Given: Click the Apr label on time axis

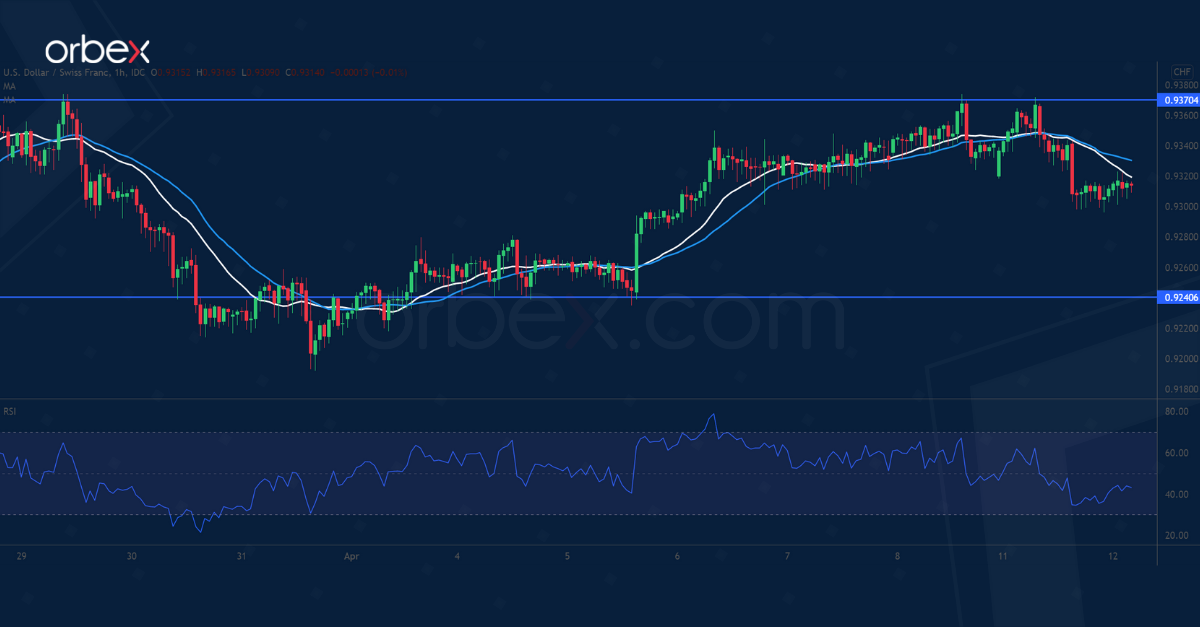Looking at the screenshot, I should [x=351, y=554].
